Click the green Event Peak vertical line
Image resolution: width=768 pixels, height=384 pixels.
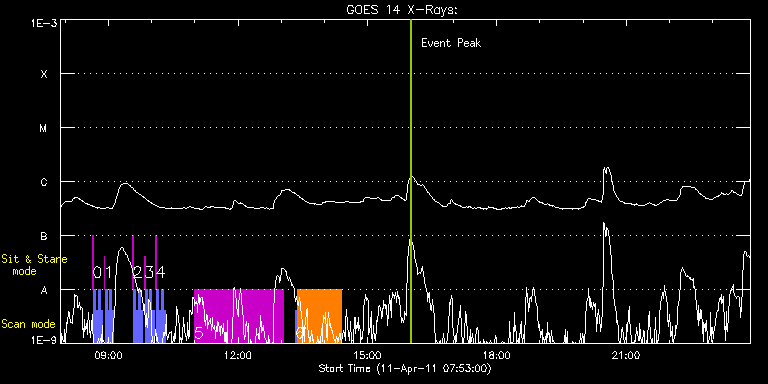pyautogui.click(x=410, y=181)
